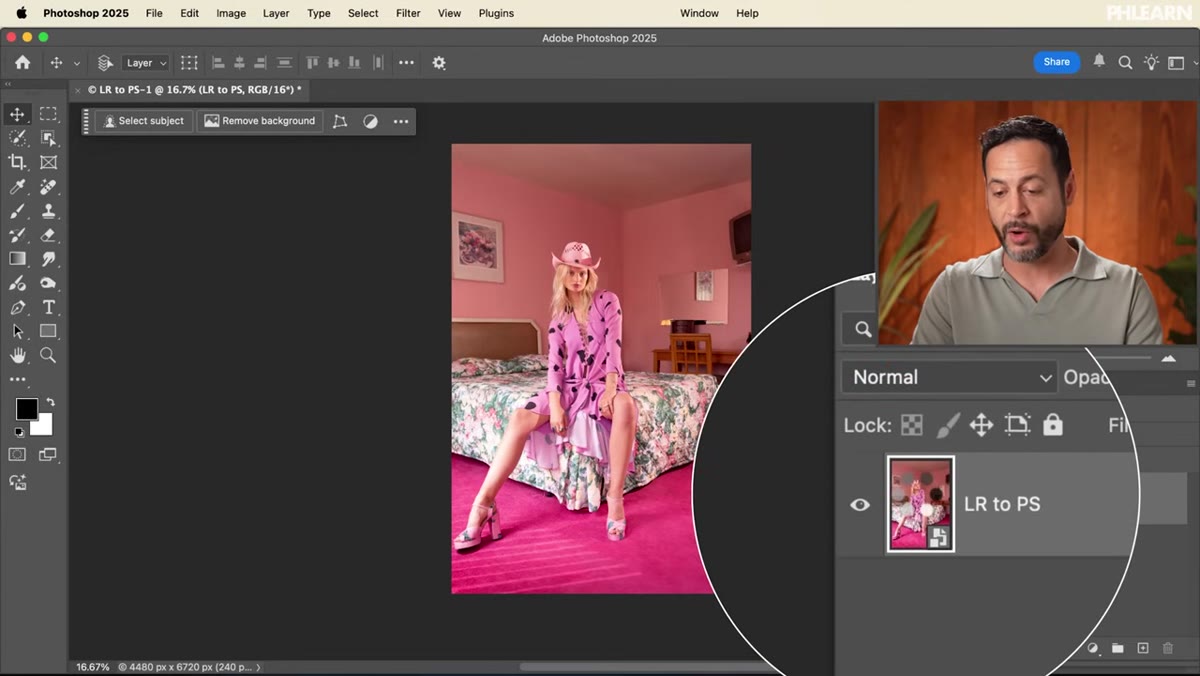Click the blue Share button
1200x676 pixels.
pos(1056,62)
